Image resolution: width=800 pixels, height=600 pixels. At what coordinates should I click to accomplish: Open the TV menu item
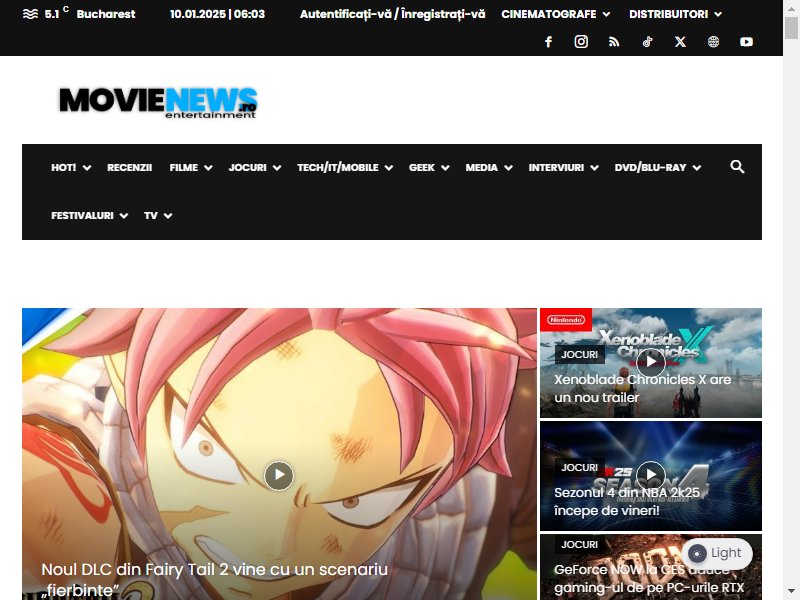click(x=151, y=215)
